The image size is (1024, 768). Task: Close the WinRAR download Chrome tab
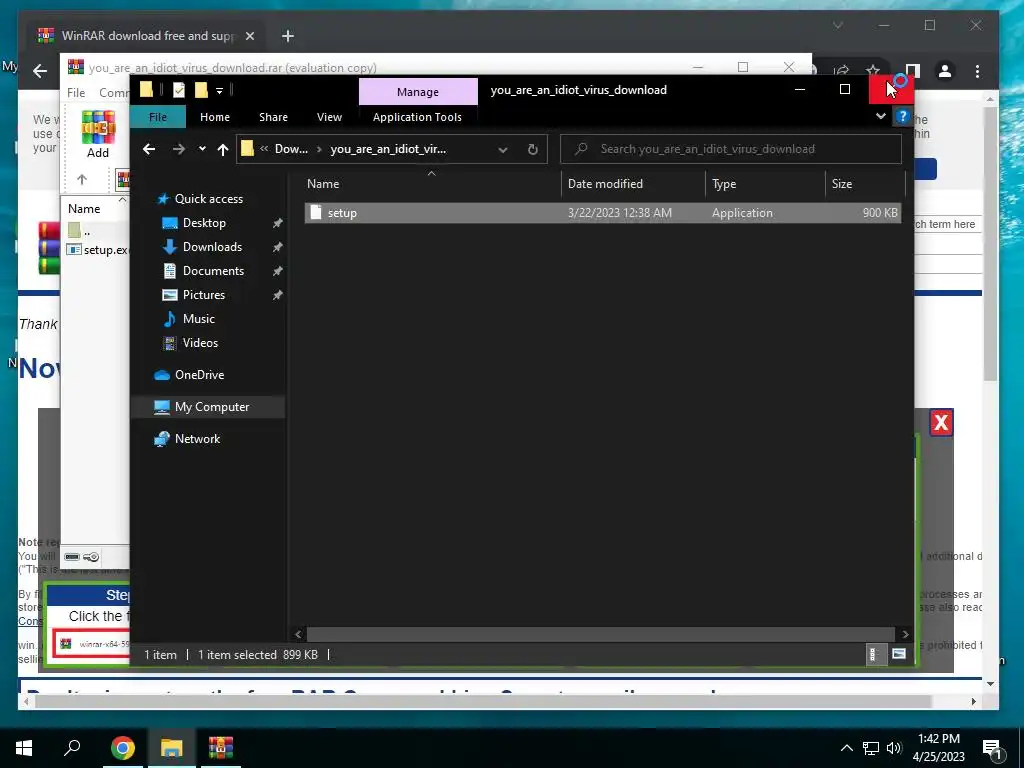249,36
